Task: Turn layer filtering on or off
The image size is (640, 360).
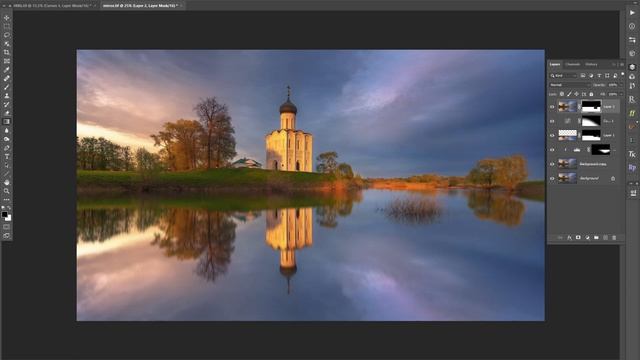Action: [622, 74]
